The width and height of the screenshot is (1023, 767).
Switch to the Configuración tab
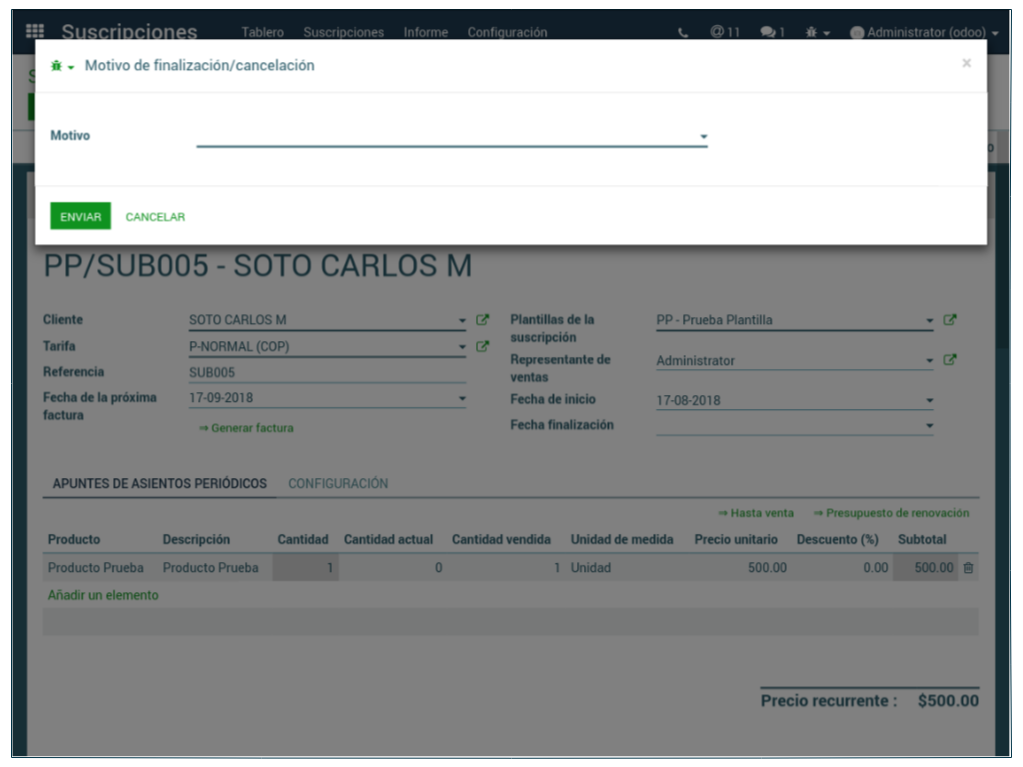point(338,483)
